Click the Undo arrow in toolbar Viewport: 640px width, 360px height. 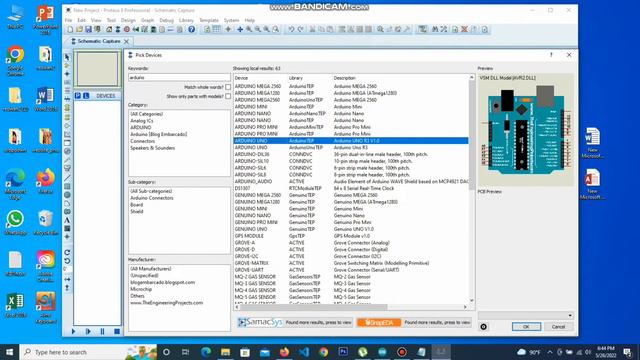click(x=291, y=29)
